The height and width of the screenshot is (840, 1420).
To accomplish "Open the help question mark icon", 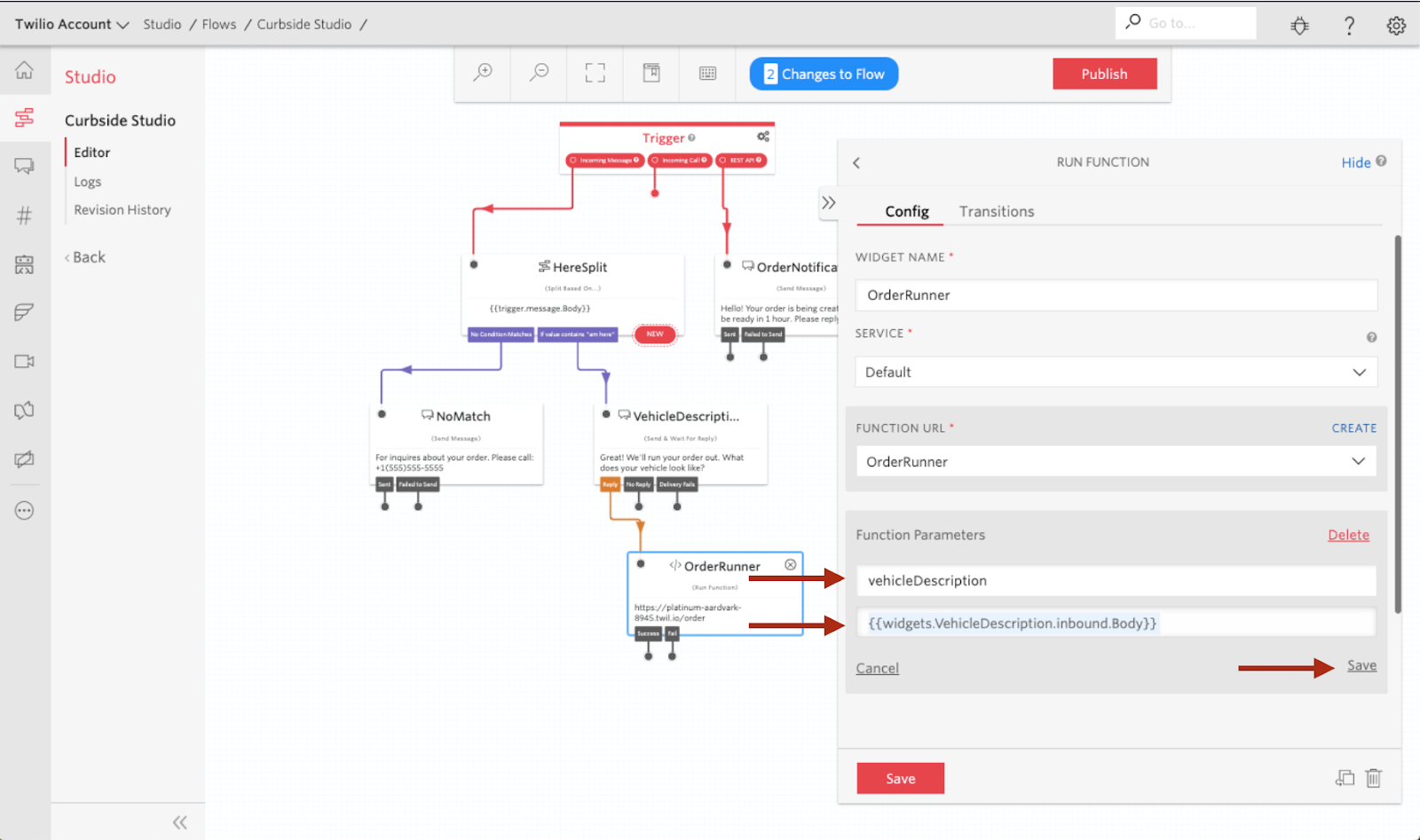I will click(x=1349, y=26).
